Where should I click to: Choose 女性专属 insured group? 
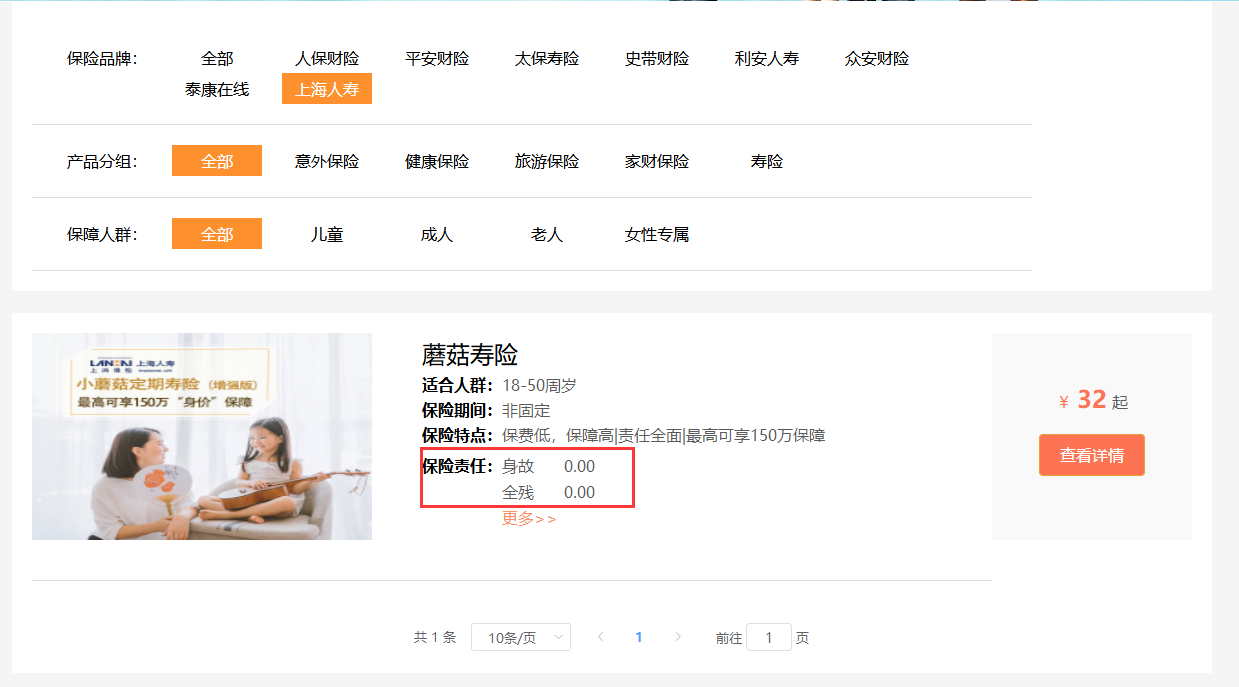click(x=657, y=234)
